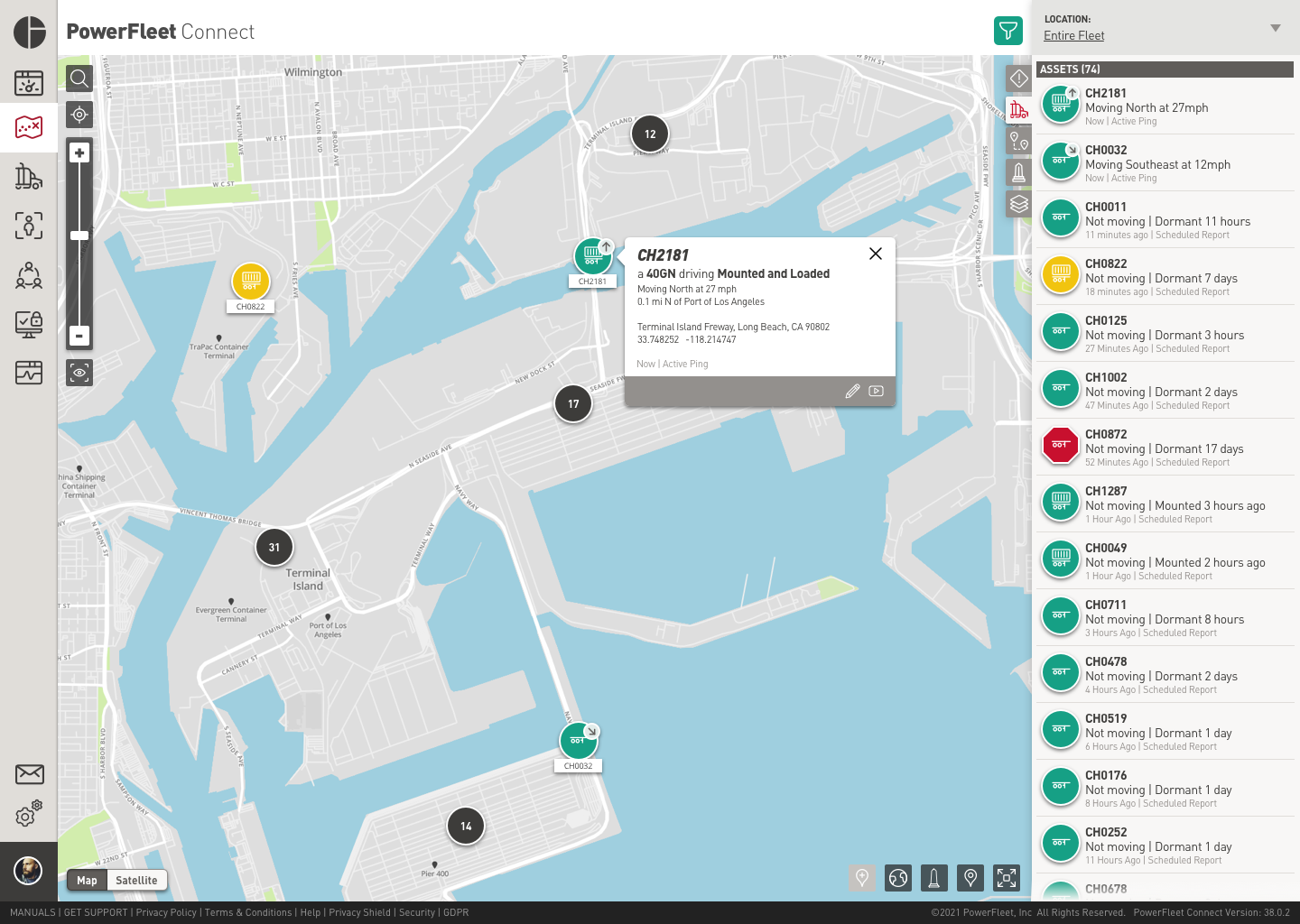The image size is (1300, 924).
Task: Select CH0125 asset row
Action: (x=1165, y=334)
